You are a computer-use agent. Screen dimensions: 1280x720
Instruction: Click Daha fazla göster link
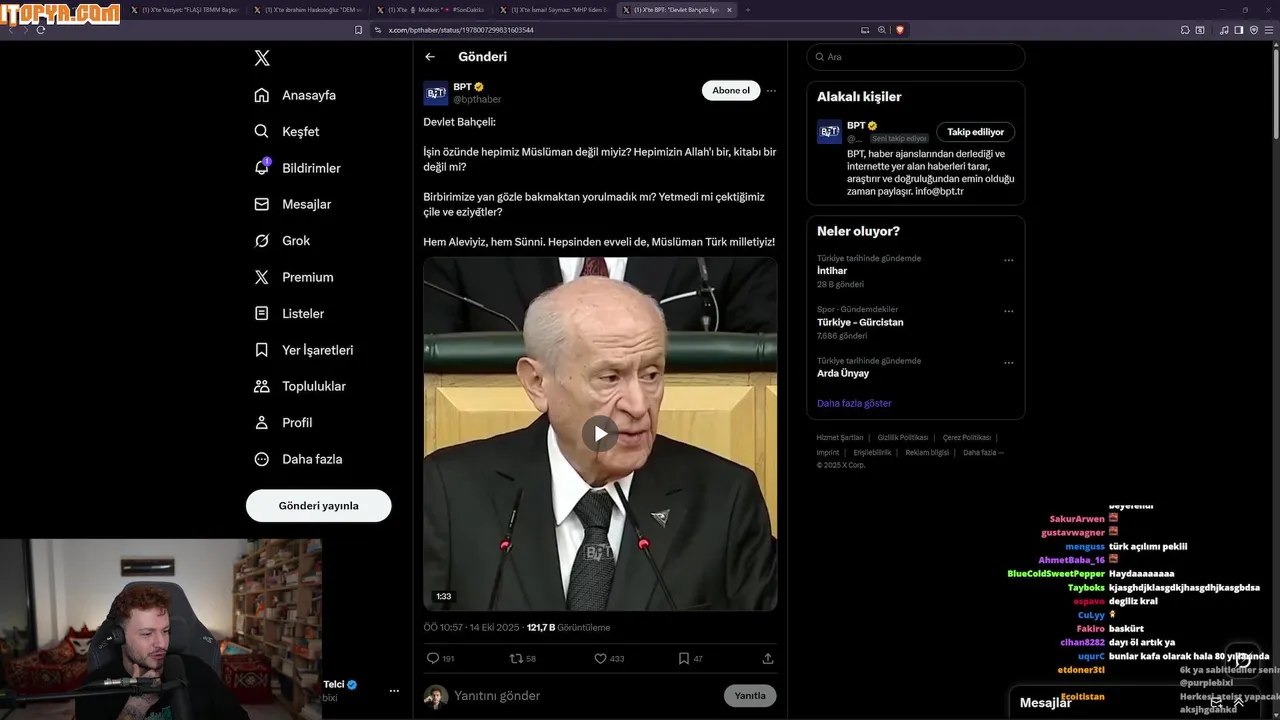coord(854,403)
